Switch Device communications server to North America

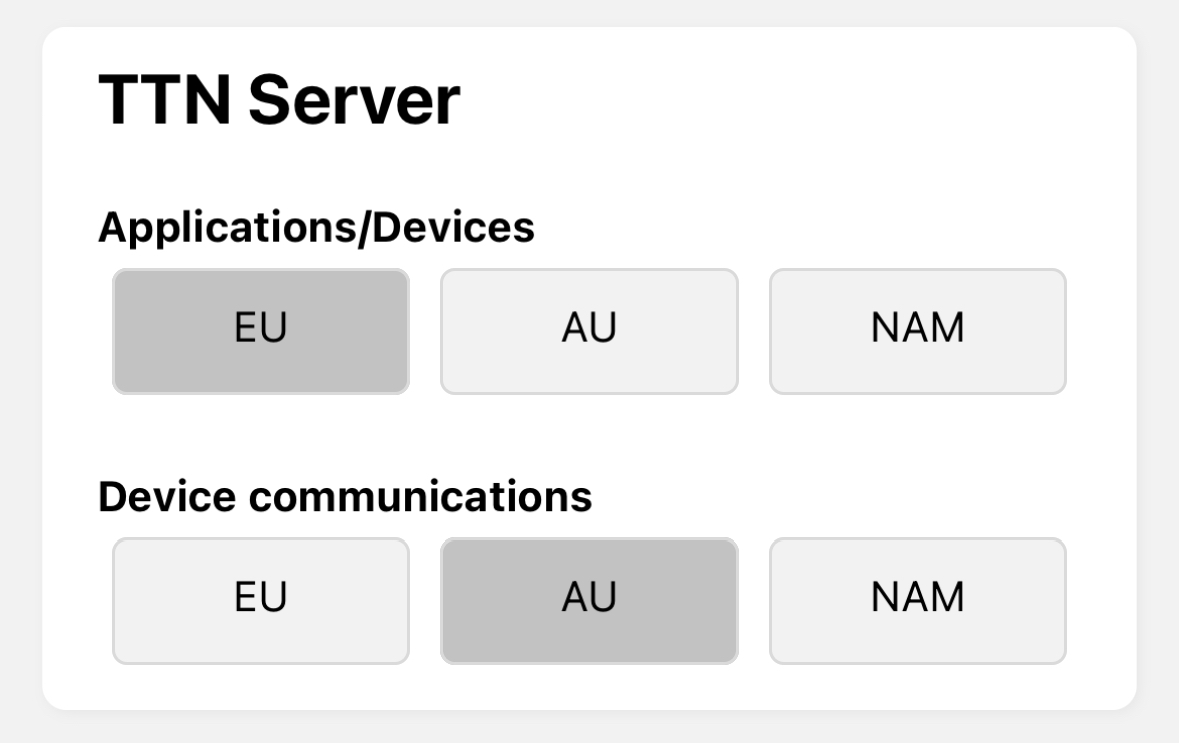click(x=917, y=600)
